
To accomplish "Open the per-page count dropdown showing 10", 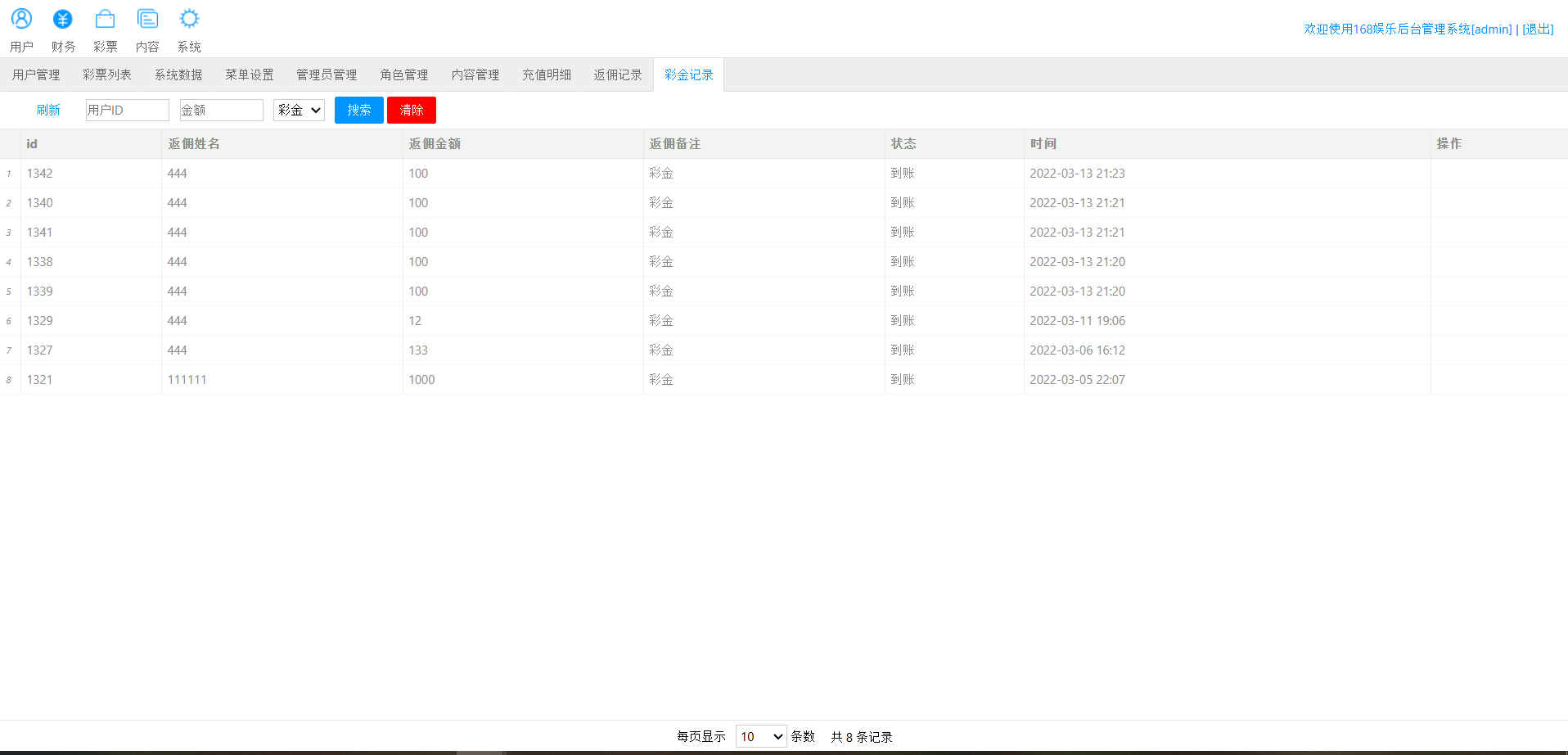I will (761, 736).
